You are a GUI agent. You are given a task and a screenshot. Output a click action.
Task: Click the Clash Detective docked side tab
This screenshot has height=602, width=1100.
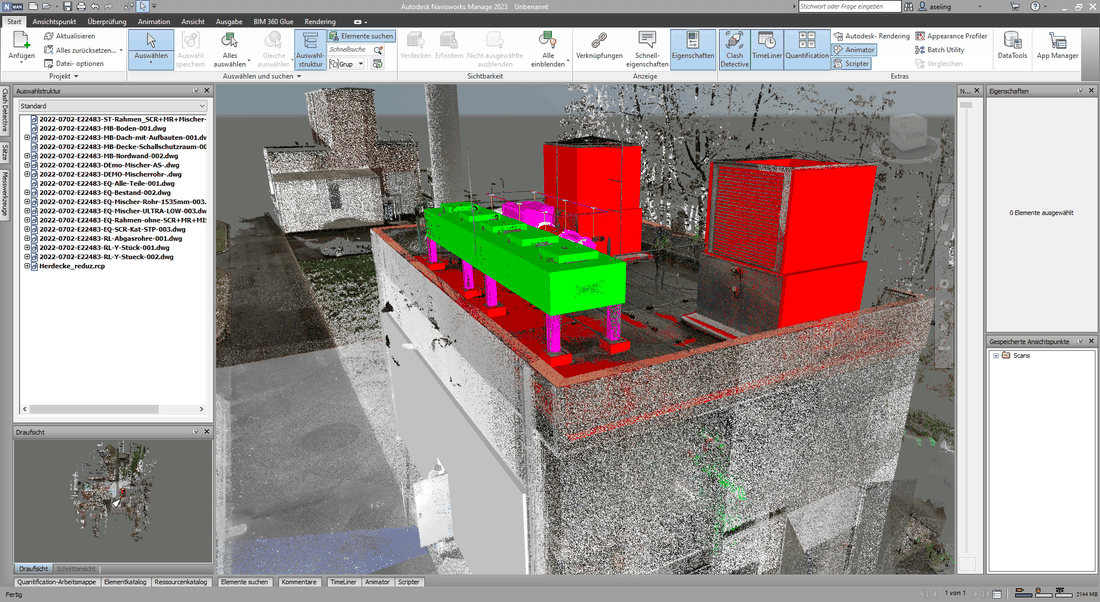4,110
